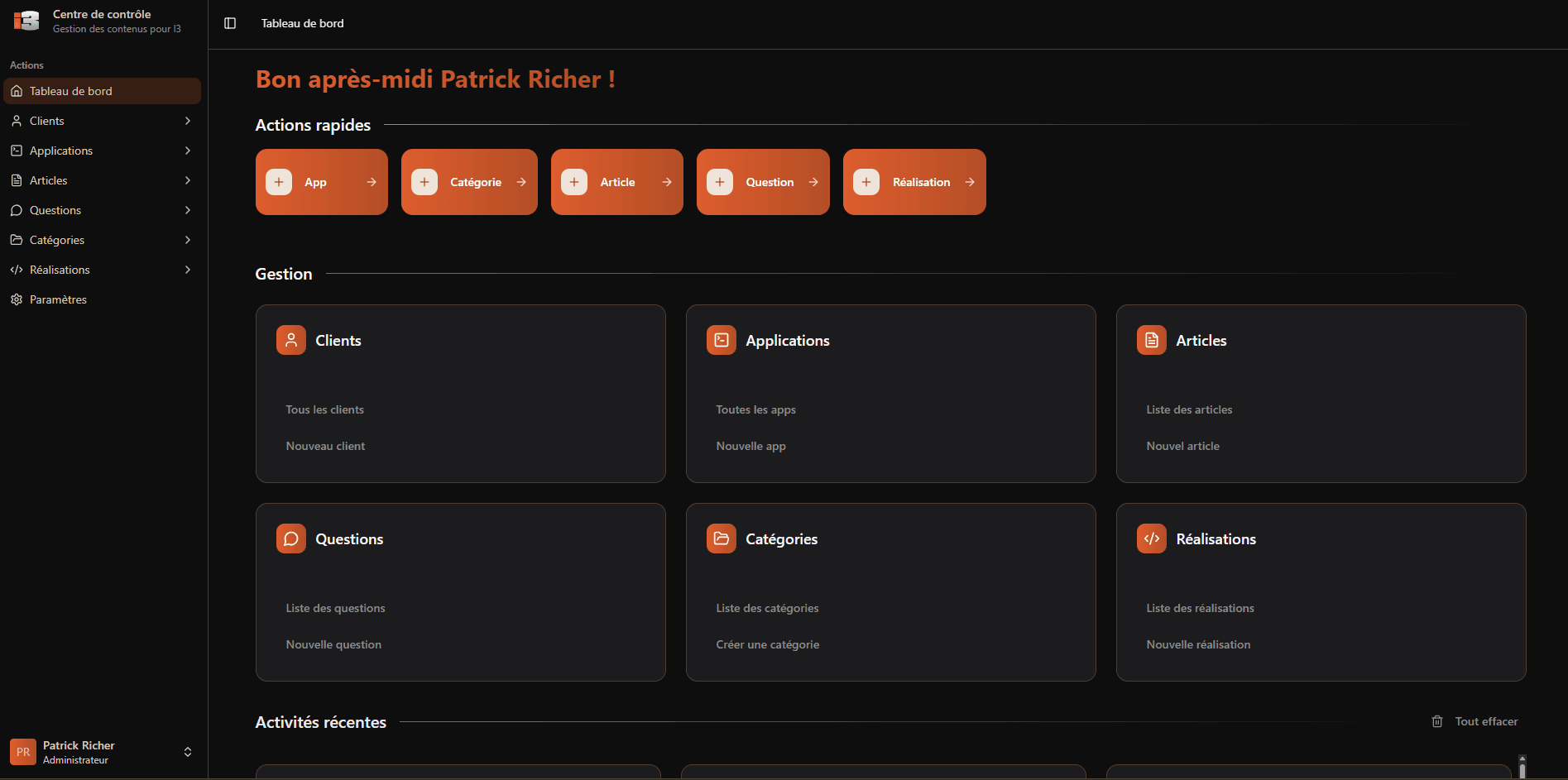Click Tout effacer to clear activities

[1475, 721]
